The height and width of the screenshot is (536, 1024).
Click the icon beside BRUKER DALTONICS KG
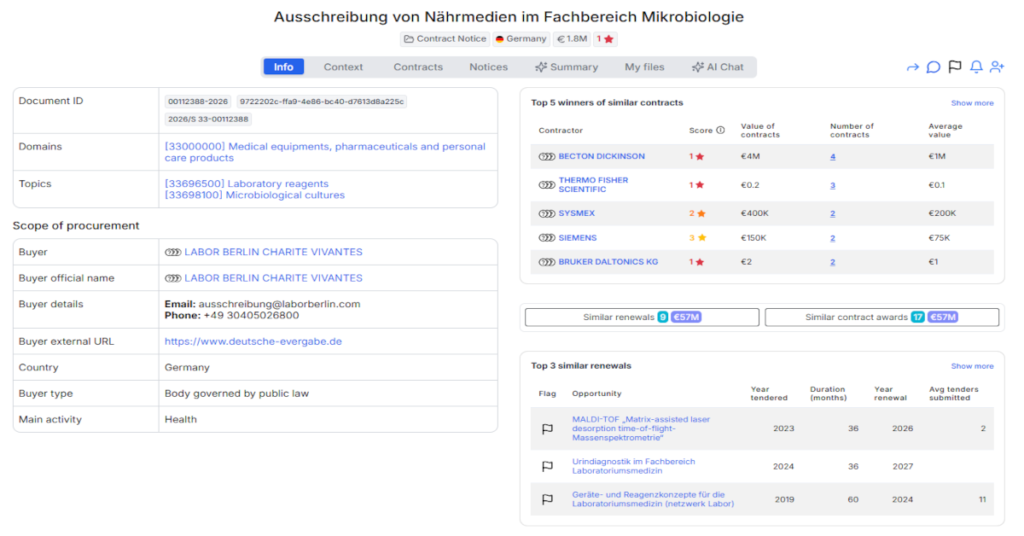[547, 262]
